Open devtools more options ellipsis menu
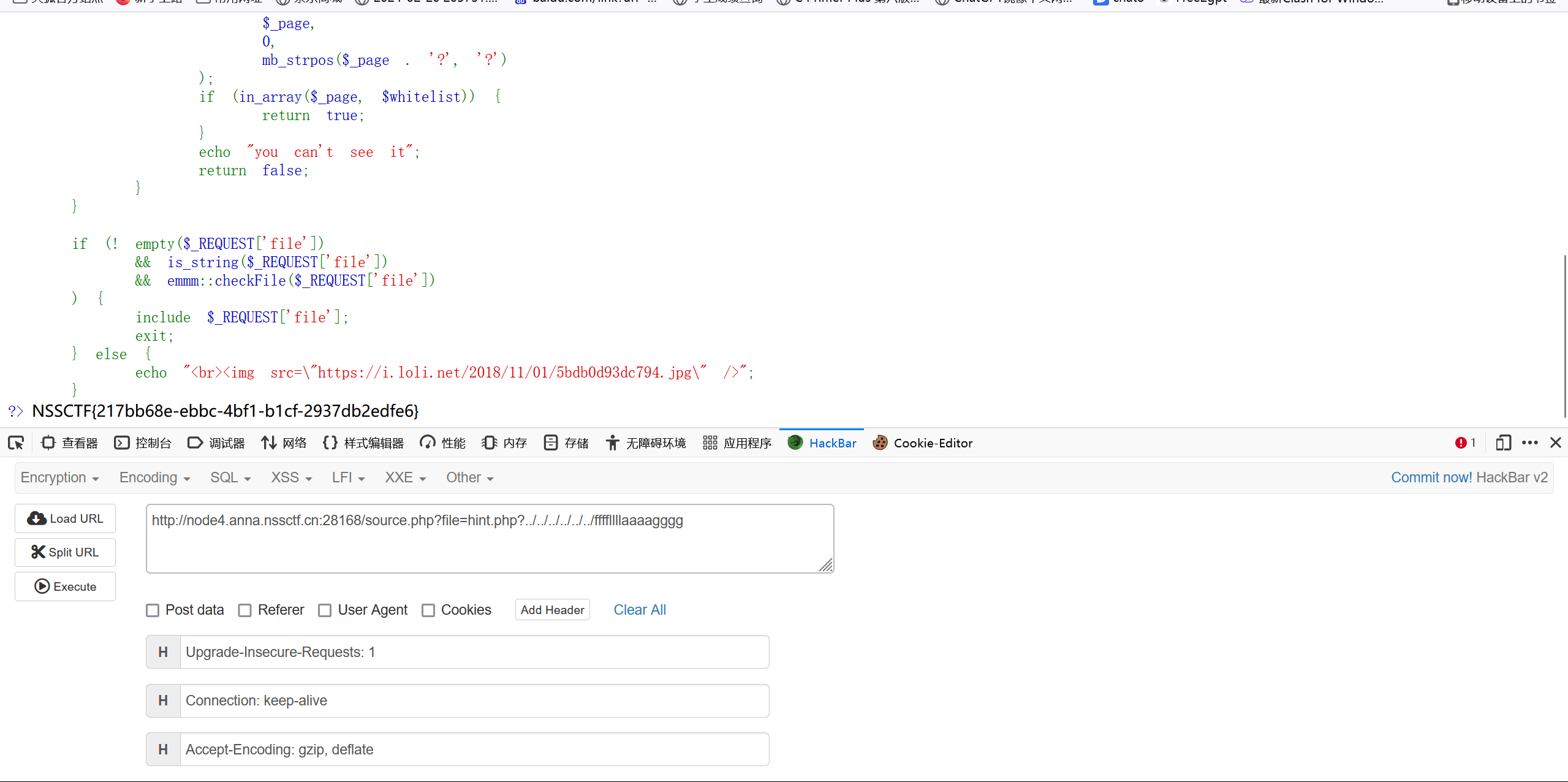 point(1529,443)
